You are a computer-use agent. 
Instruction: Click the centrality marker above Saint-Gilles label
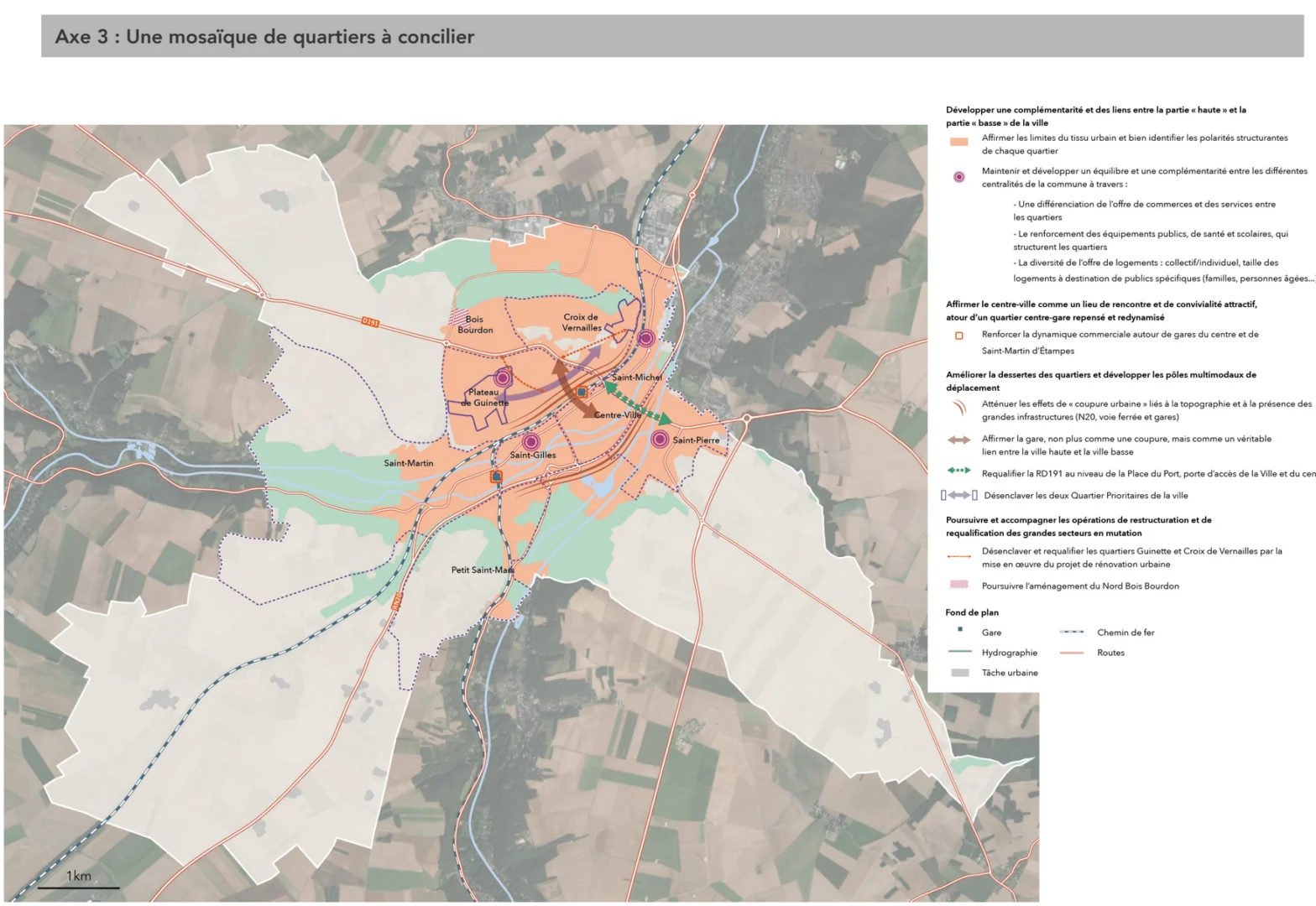point(530,441)
